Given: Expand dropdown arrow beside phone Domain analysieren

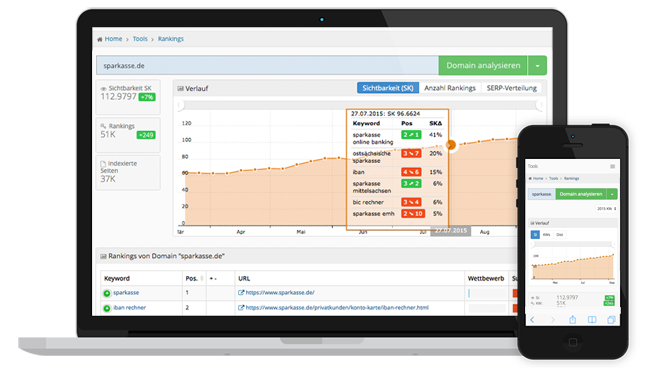Looking at the screenshot, I should click(x=612, y=194).
